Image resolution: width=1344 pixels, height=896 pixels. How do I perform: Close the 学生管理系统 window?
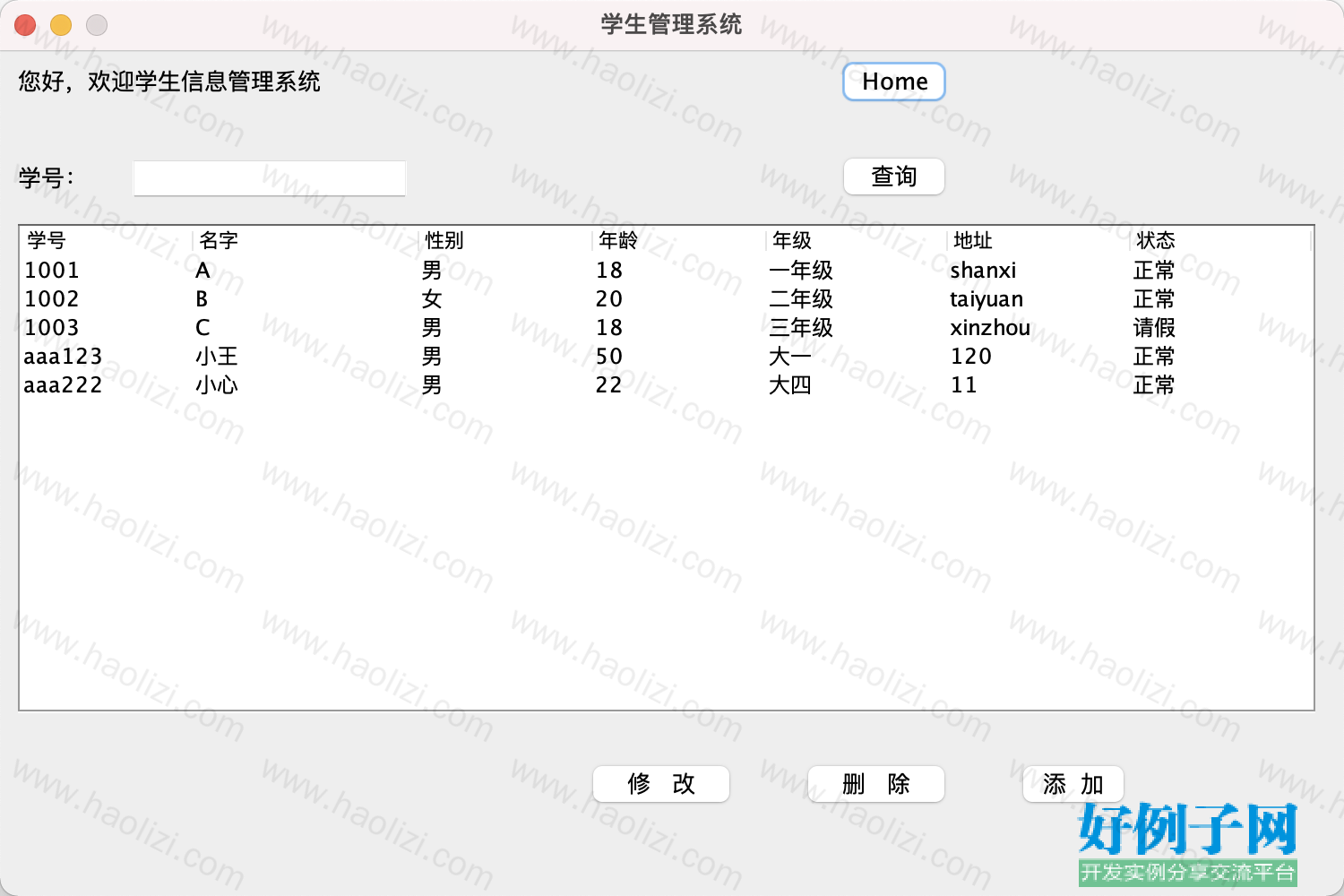(x=25, y=25)
